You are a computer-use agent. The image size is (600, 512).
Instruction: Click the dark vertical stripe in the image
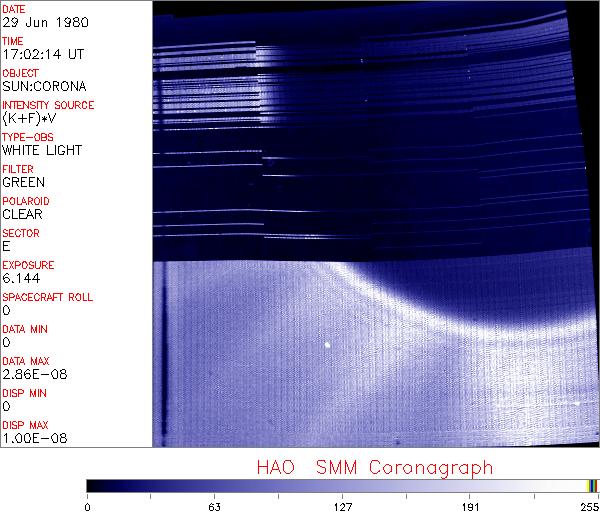[162, 350]
